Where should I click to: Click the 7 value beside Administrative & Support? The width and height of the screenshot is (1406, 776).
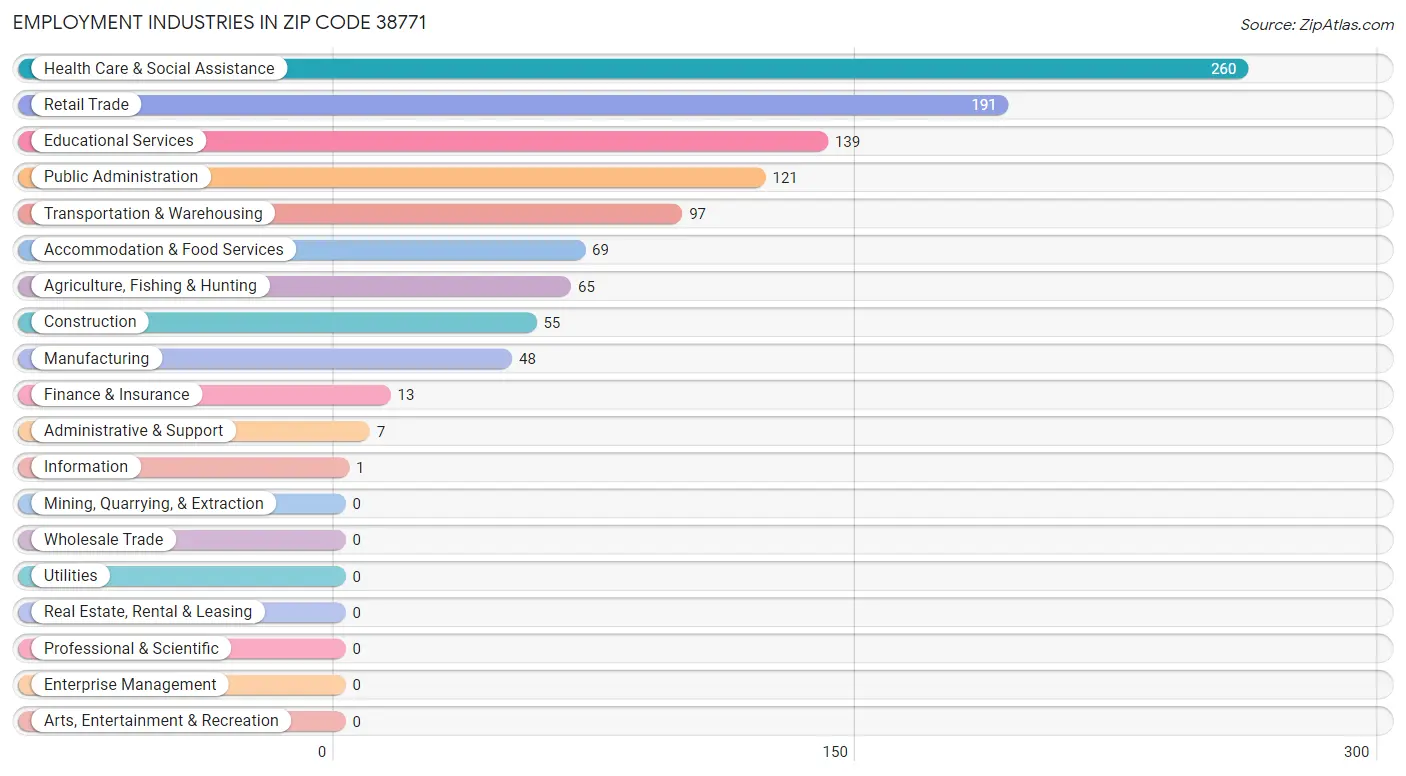tap(381, 431)
